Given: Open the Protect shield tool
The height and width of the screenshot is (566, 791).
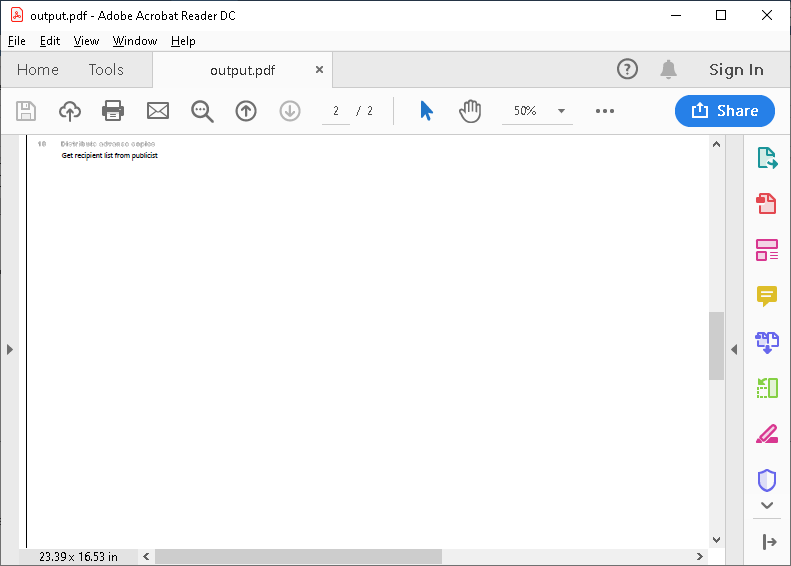Looking at the screenshot, I should (767, 480).
